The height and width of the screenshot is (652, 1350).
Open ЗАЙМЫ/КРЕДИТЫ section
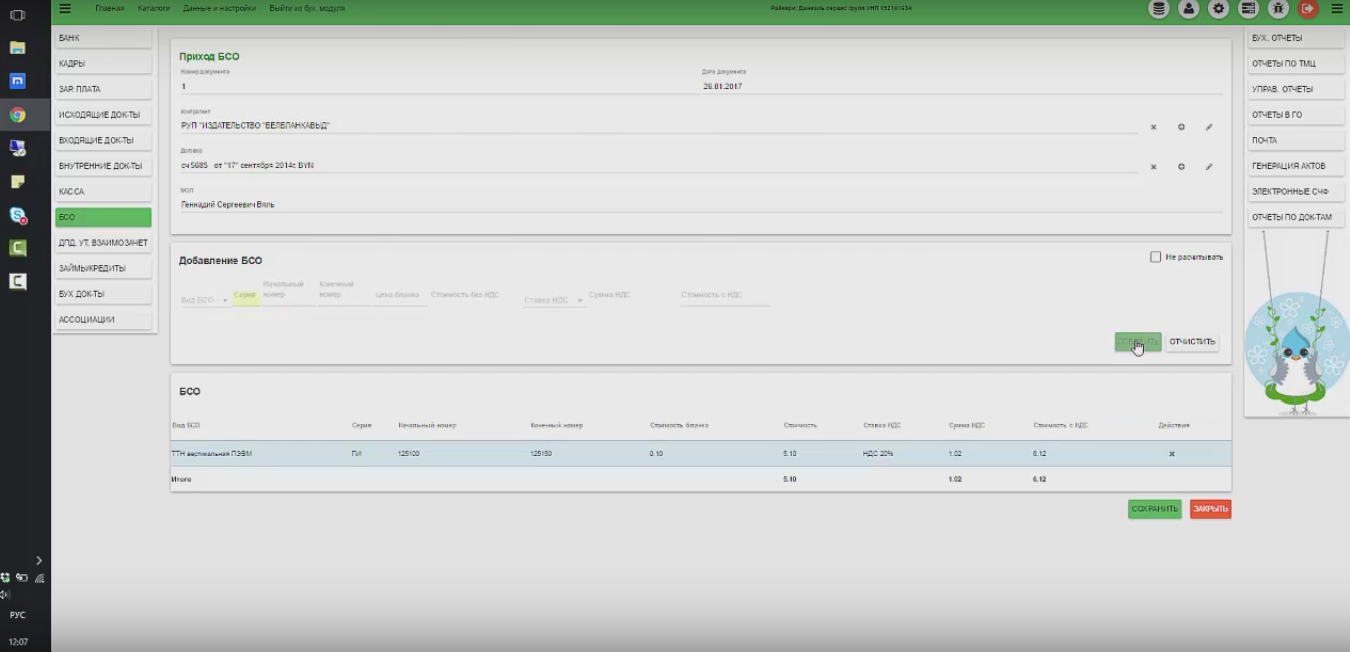(x=103, y=269)
